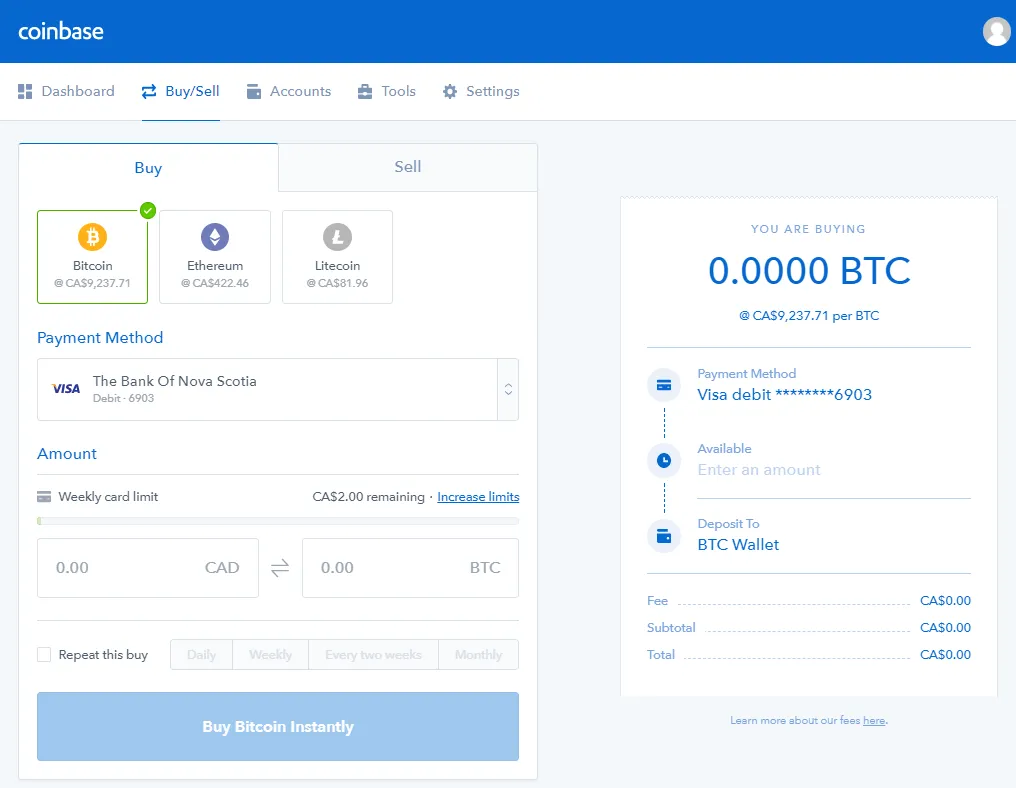Click the 'Enter an amount' placeholder text

pos(759,470)
